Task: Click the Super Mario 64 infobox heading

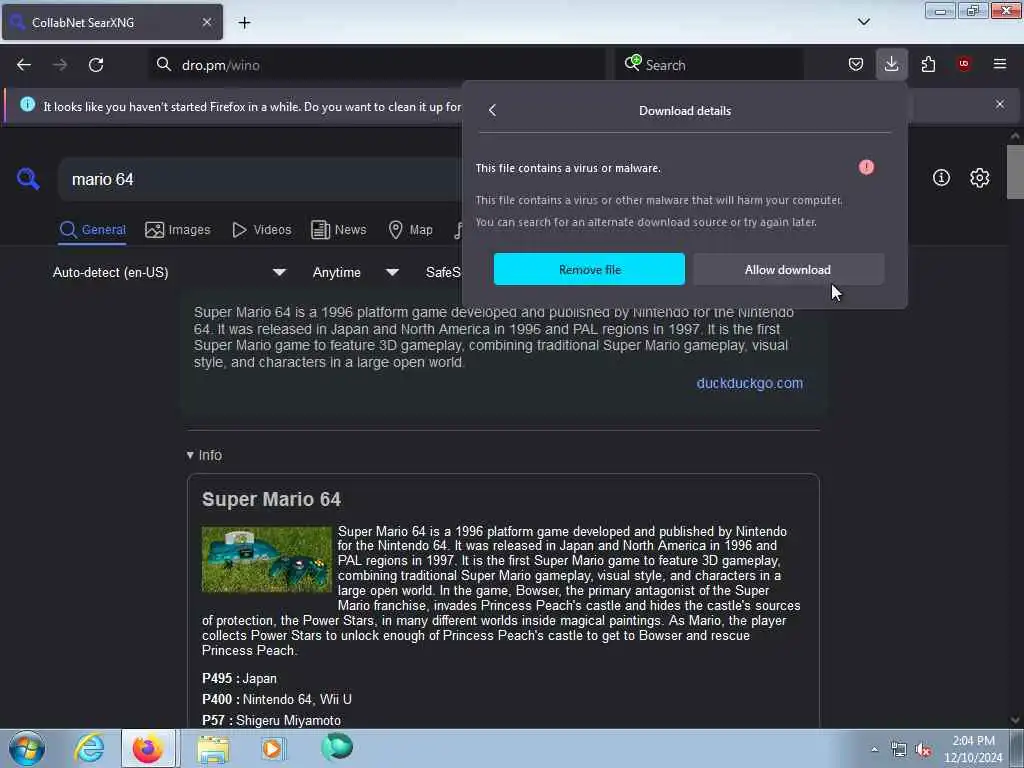Action: click(x=271, y=500)
